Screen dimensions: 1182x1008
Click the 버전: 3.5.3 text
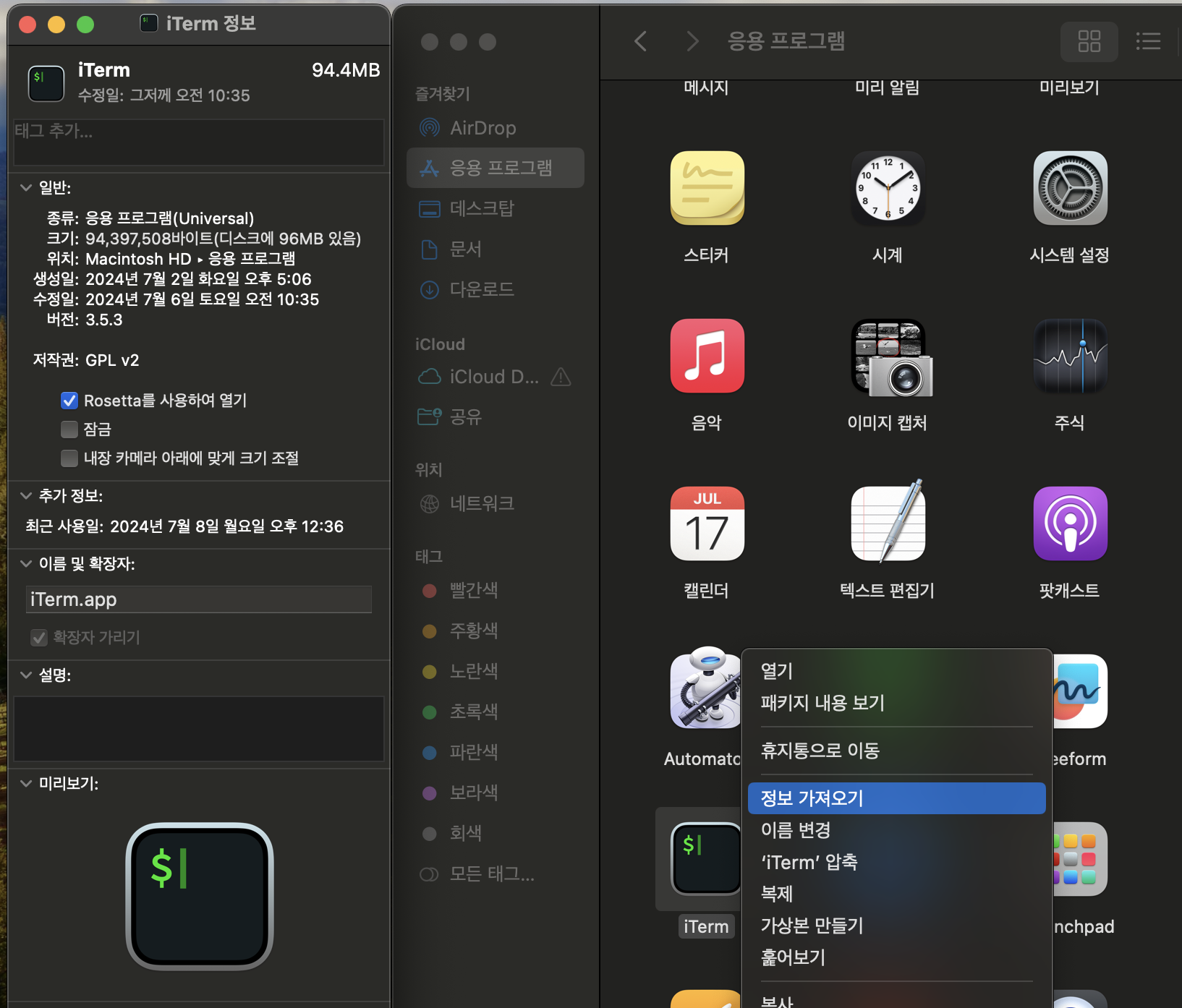click(x=85, y=320)
